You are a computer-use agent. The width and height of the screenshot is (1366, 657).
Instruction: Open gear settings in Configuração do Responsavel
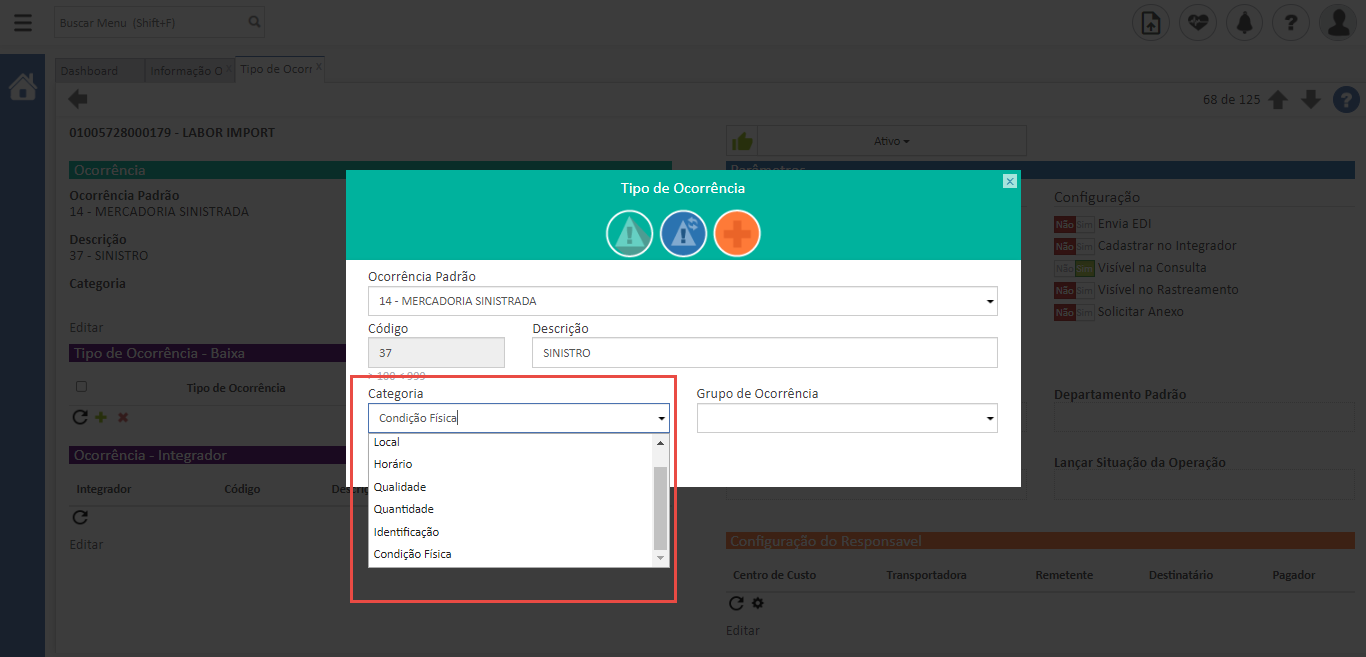757,603
